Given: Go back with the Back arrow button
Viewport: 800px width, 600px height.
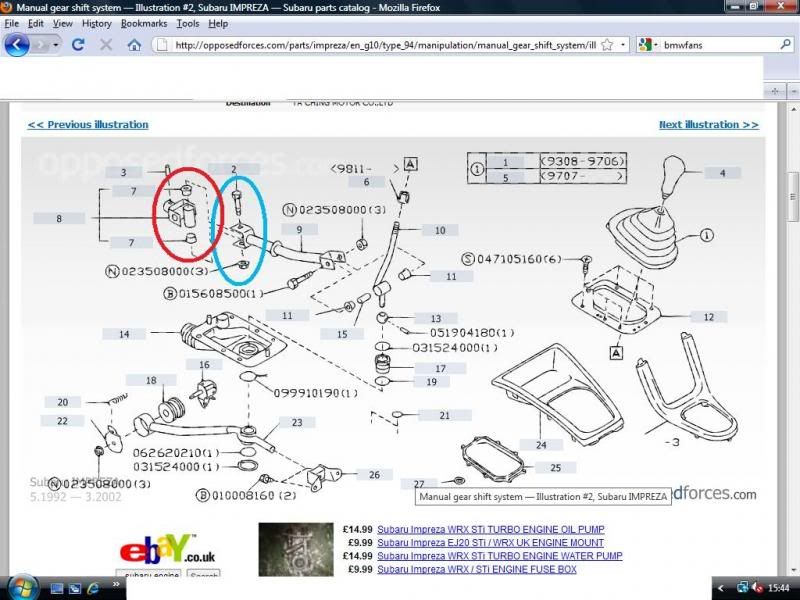Looking at the screenshot, I should (16, 45).
